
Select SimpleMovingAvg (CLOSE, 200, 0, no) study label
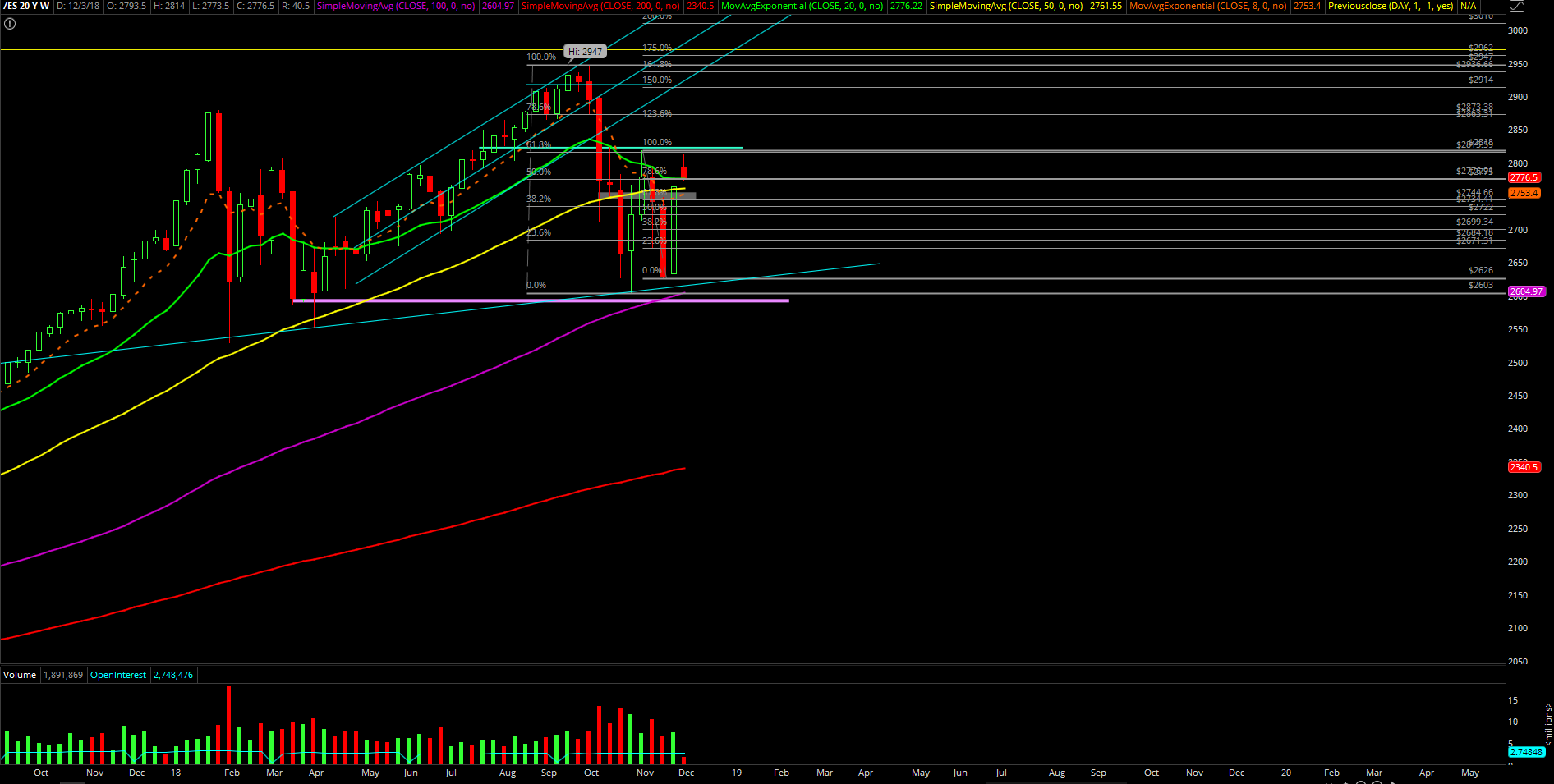tap(601, 6)
